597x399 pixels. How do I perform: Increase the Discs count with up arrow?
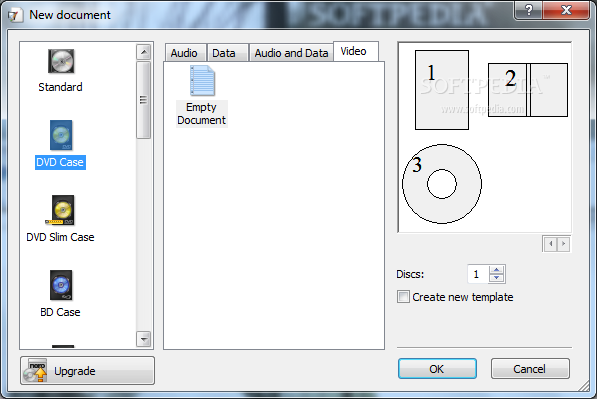coord(496,270)
